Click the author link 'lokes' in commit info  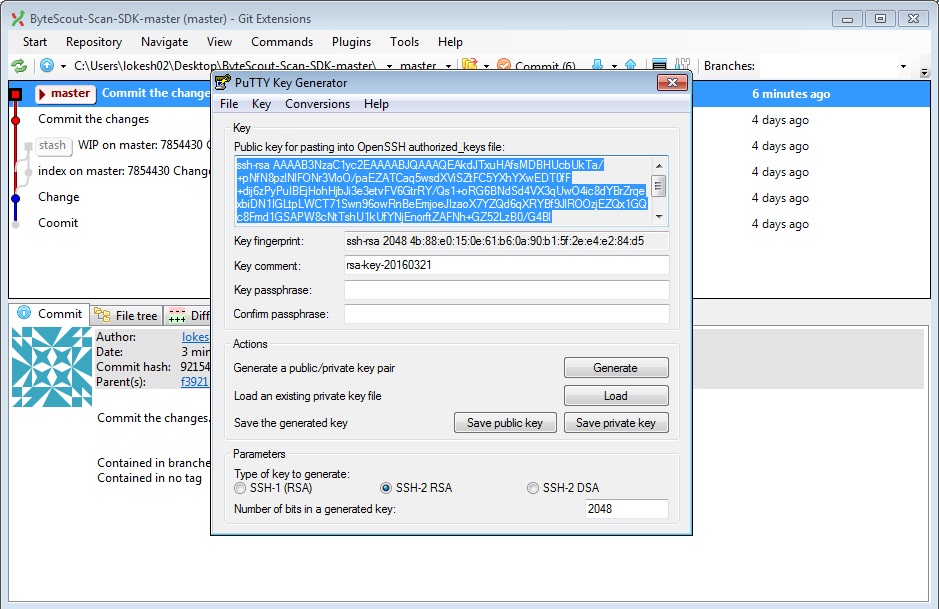(195, 337)
